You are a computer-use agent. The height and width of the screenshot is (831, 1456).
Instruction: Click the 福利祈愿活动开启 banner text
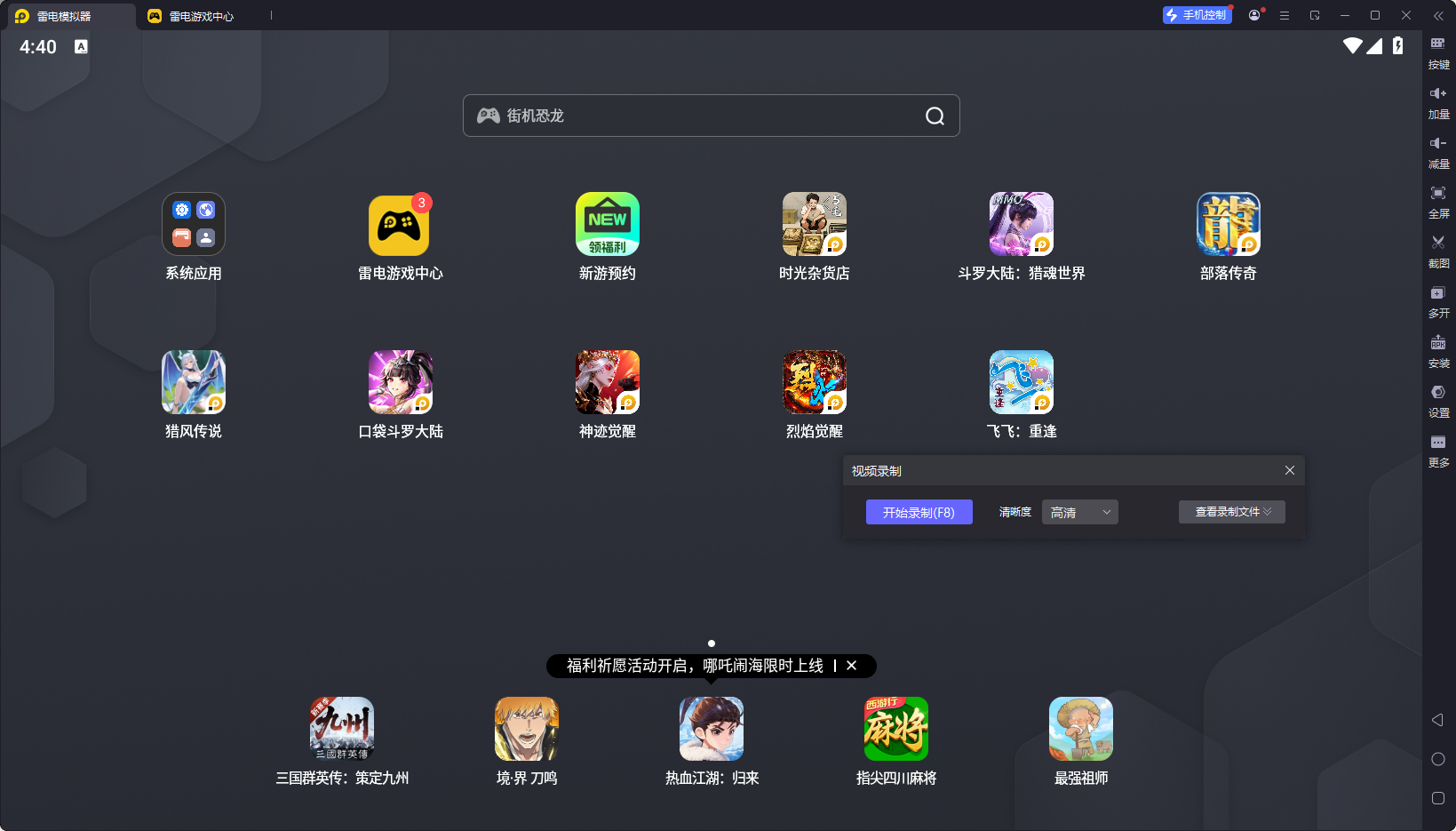(x=695, y=666)
